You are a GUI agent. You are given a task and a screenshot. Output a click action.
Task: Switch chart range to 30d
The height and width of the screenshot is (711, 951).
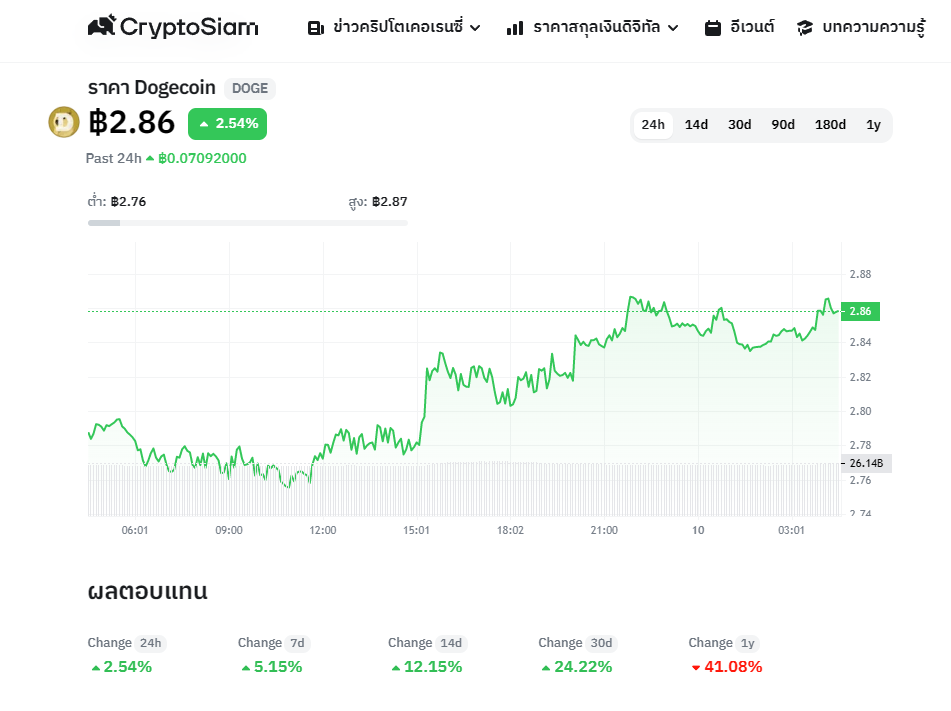[x=739, y=125]
